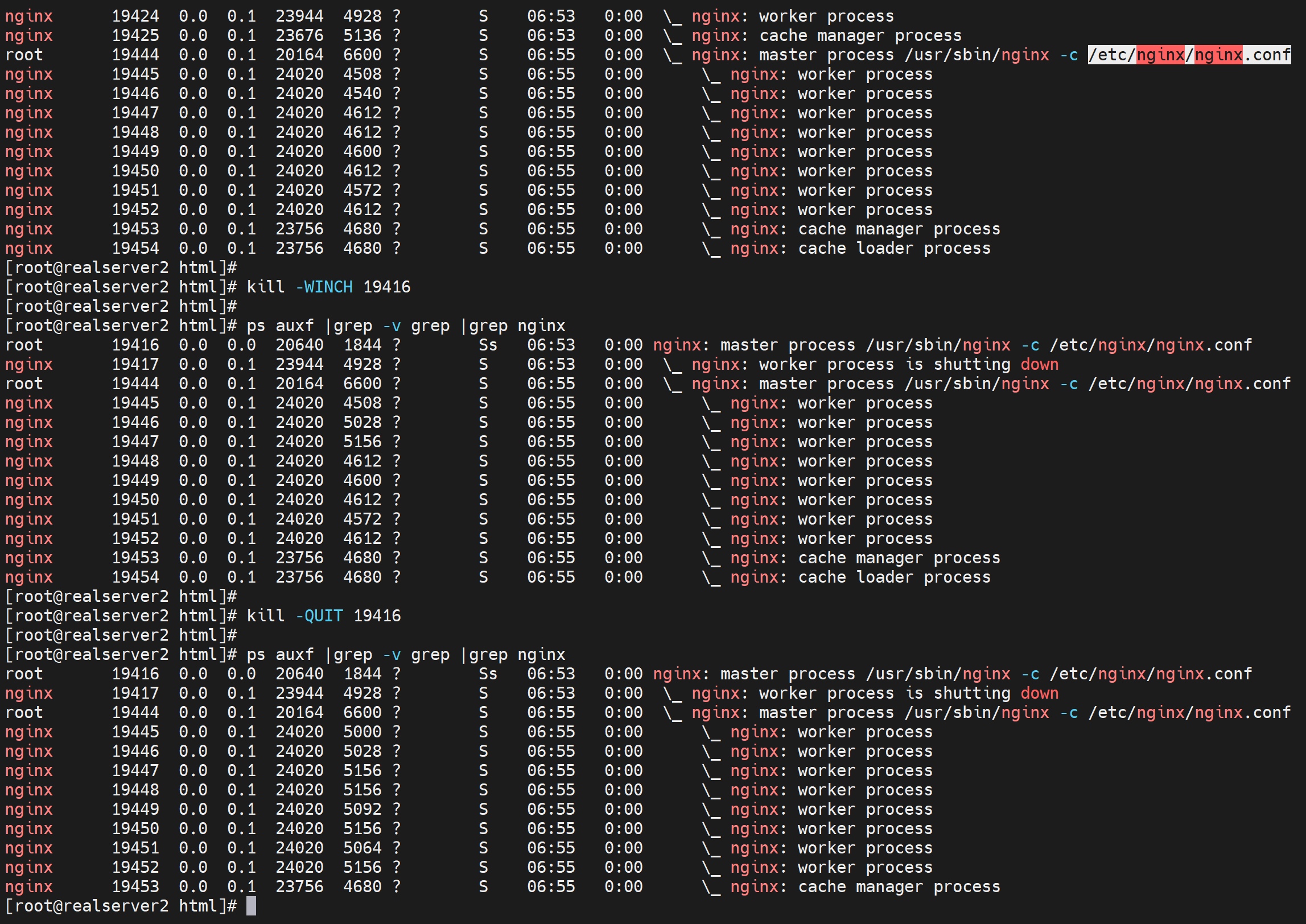Click the -QUIT signal option text

click(319, 616)
